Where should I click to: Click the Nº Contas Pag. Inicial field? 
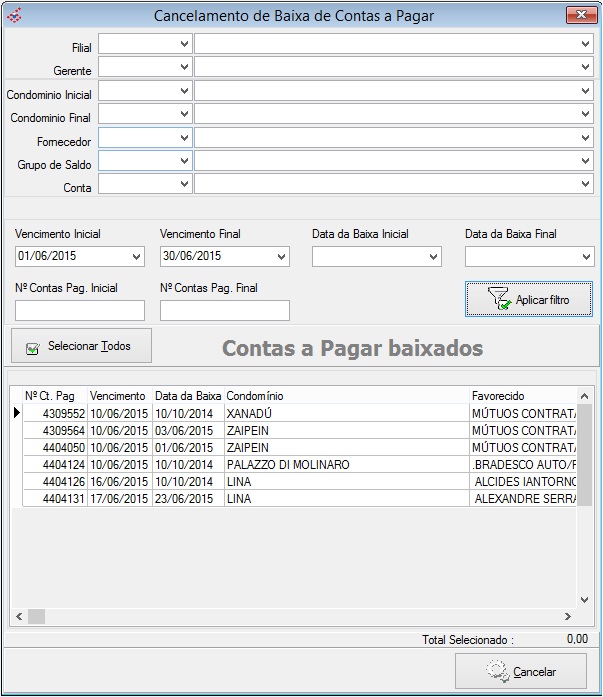coord(80,311)
